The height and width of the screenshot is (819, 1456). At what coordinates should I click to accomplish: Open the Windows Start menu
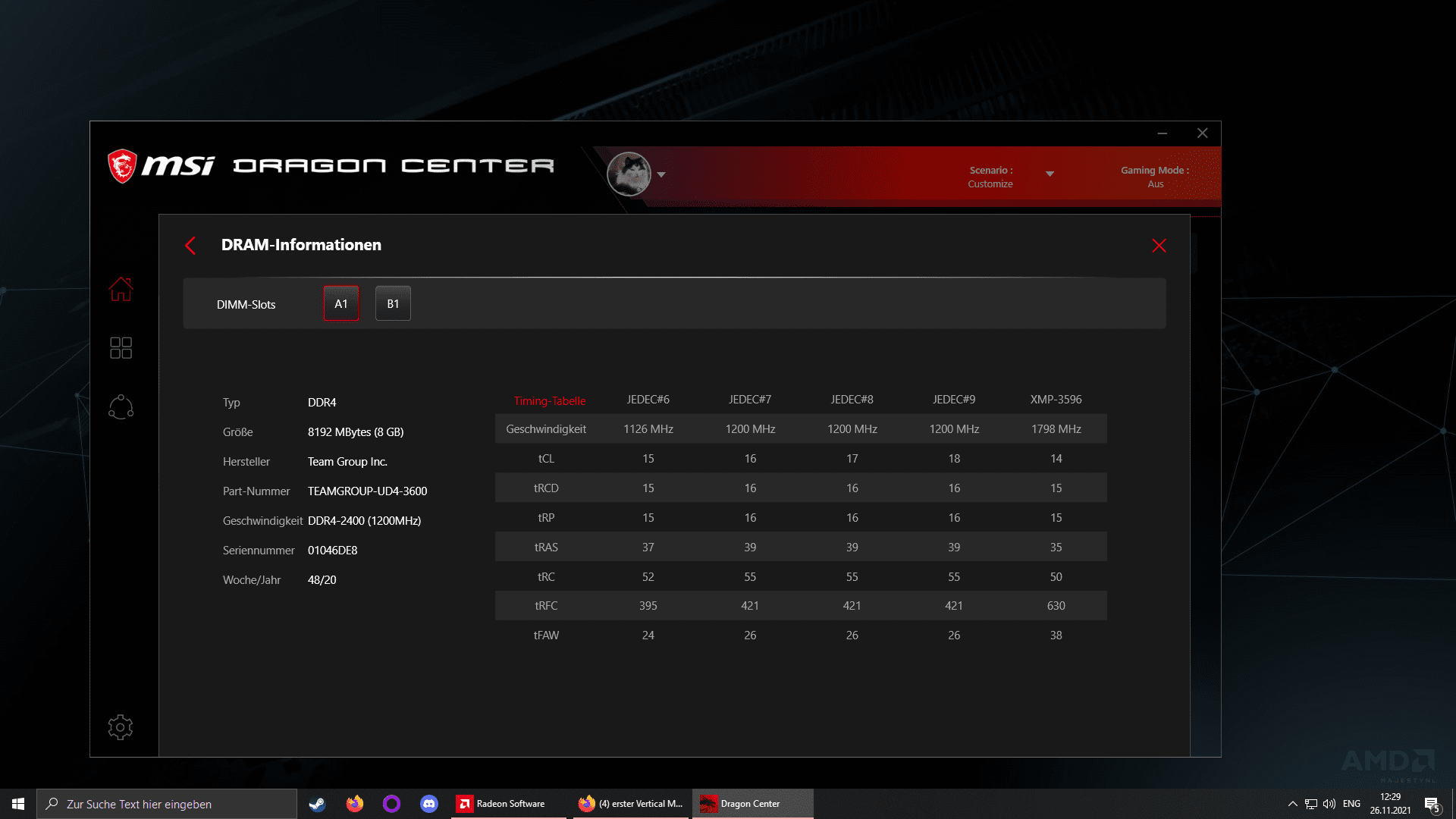tap(18, 804)
